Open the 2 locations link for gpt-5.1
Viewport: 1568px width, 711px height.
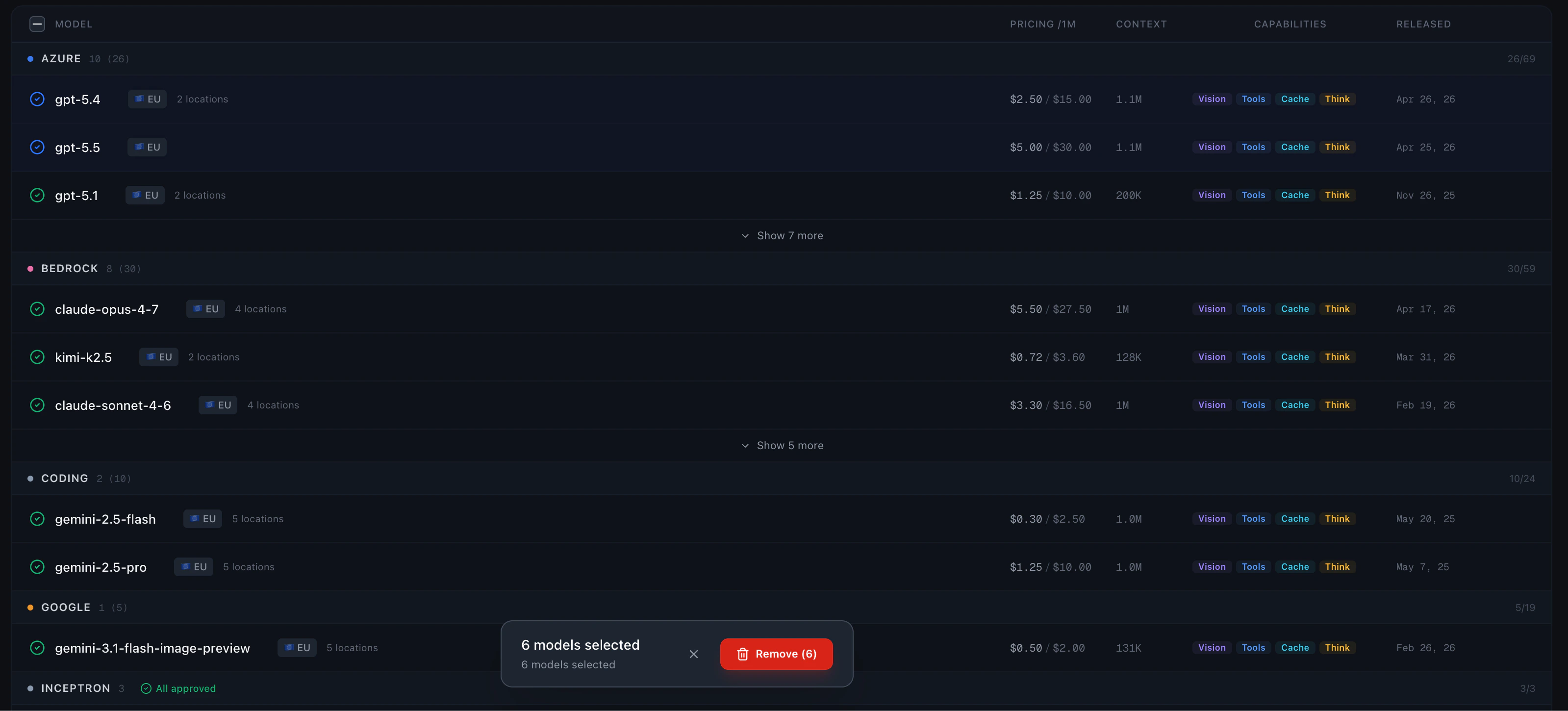[200, 196]
